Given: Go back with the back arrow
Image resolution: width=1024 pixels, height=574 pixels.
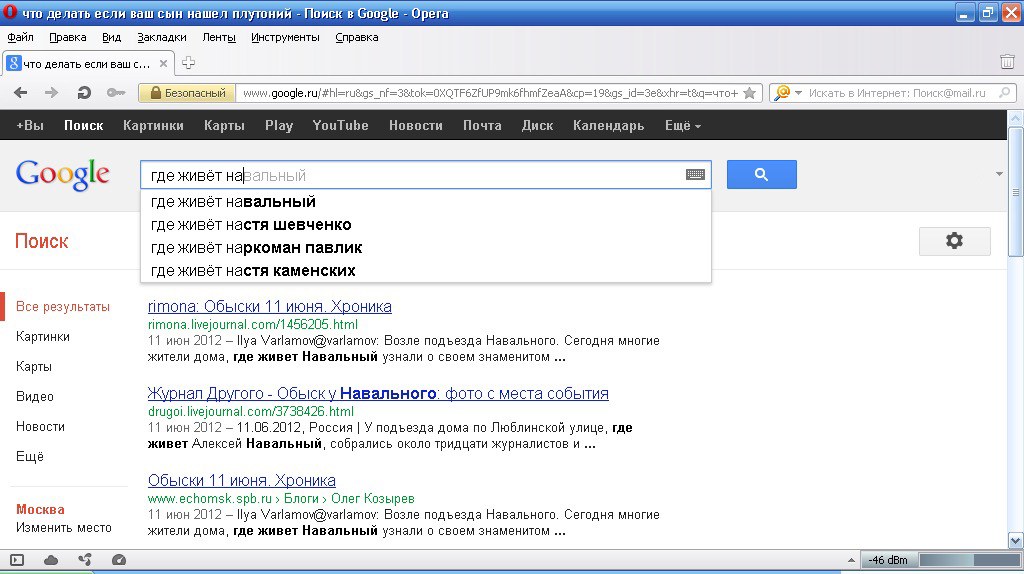Looking at the screenshot, I should click(20, 93).
